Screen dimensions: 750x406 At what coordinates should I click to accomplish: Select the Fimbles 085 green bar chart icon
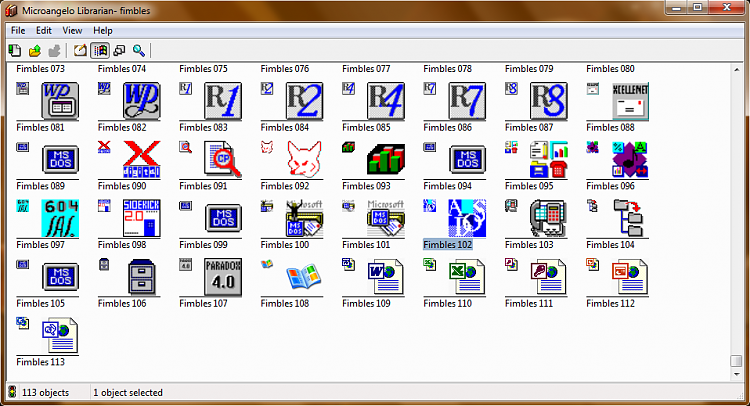tap(386, 159)
